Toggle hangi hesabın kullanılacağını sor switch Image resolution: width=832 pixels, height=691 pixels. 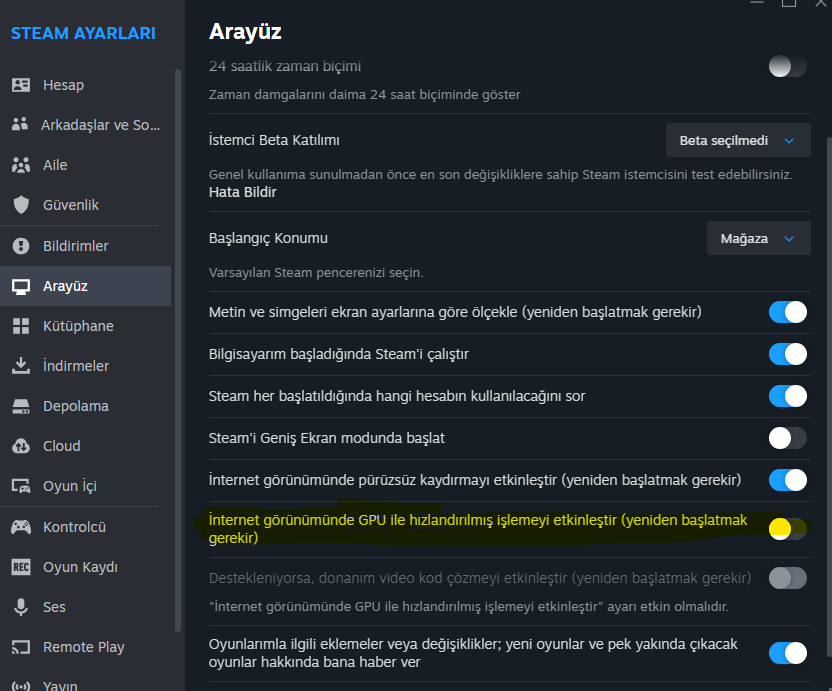pyautogui.click(x=787, y=396)
